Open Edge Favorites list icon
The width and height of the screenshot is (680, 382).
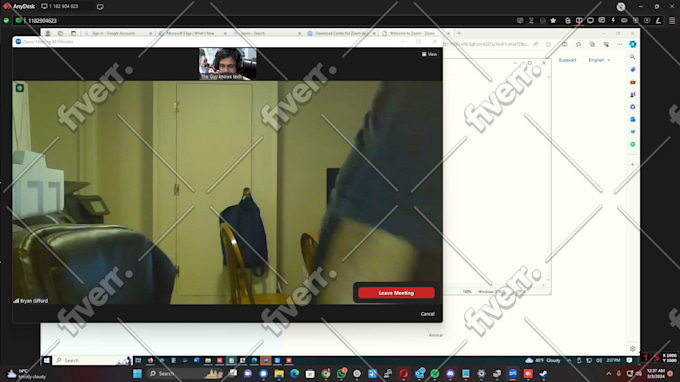[578, 44]
